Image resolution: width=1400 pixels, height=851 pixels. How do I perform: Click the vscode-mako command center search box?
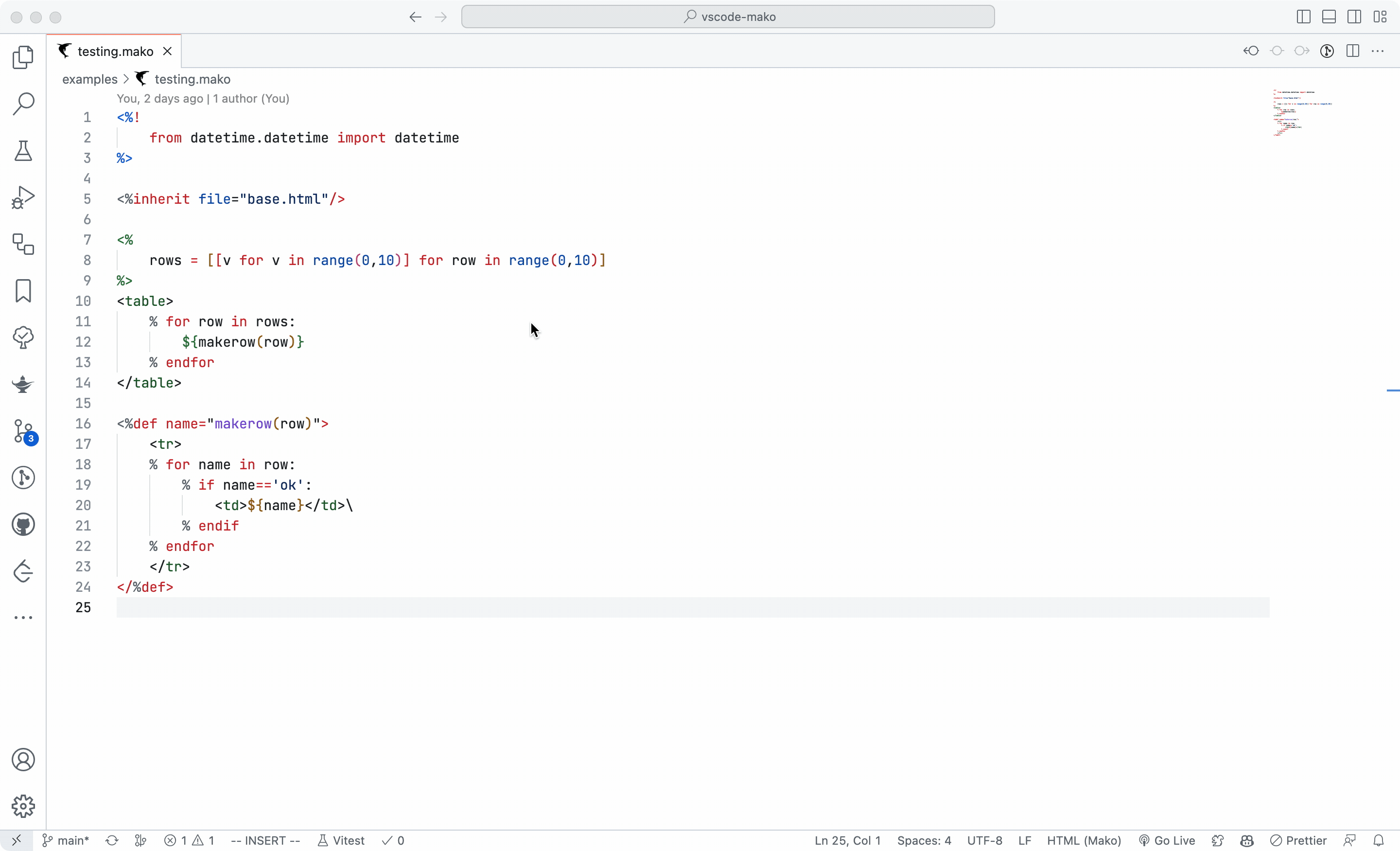pos(728,17)
